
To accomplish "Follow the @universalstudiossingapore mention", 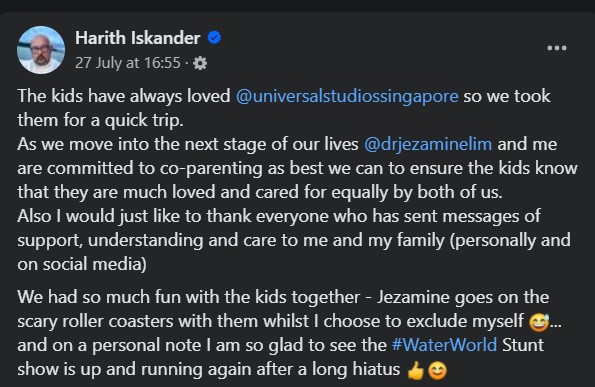I will point(347,96).
